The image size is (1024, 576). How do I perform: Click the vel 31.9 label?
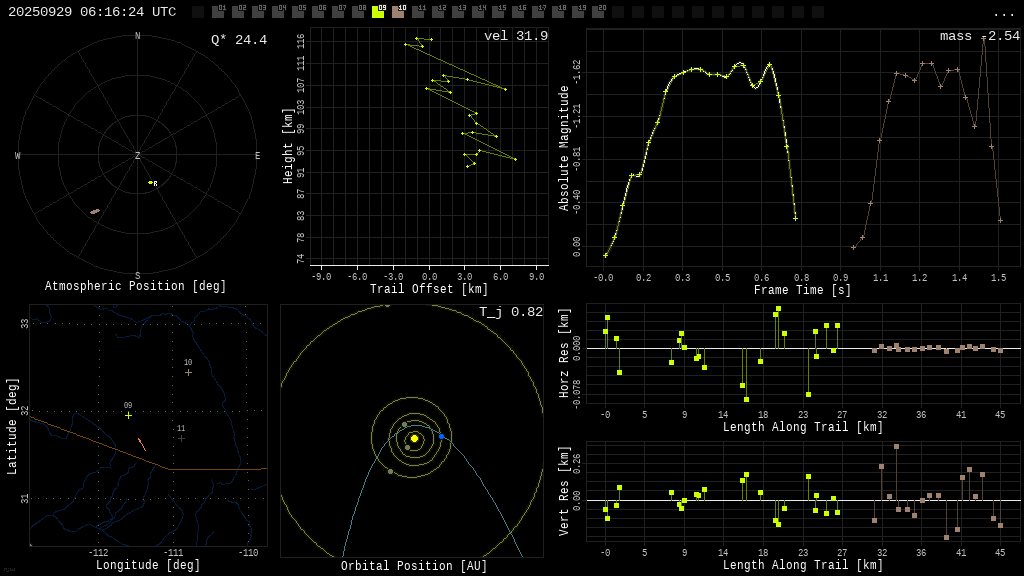pyautogui.click(x=516, y=36)
